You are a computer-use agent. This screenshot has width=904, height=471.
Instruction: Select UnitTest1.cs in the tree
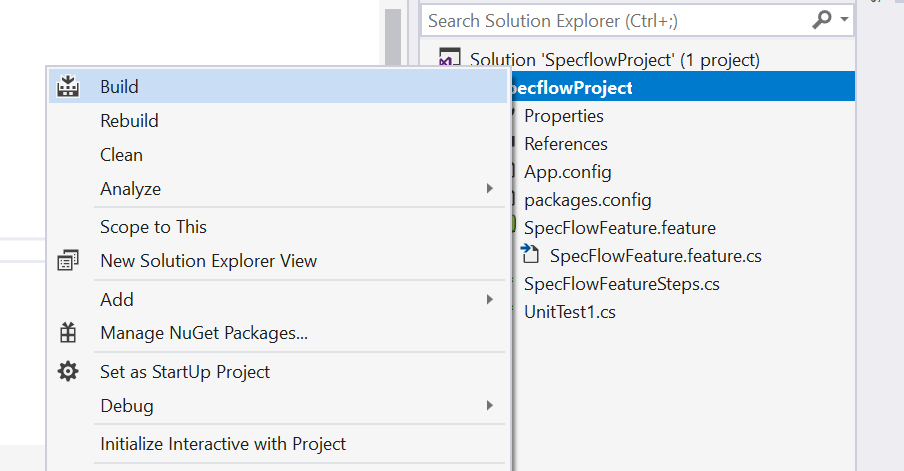point(569,312)
